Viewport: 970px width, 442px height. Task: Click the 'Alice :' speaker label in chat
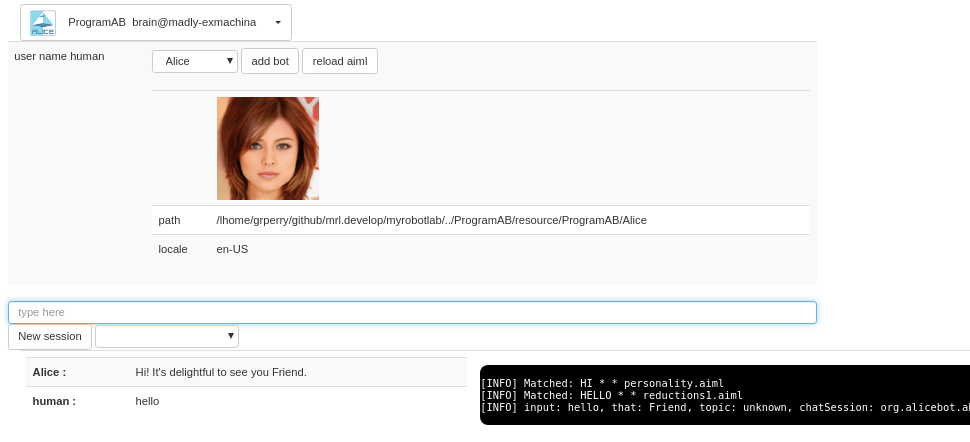point(49,373)
